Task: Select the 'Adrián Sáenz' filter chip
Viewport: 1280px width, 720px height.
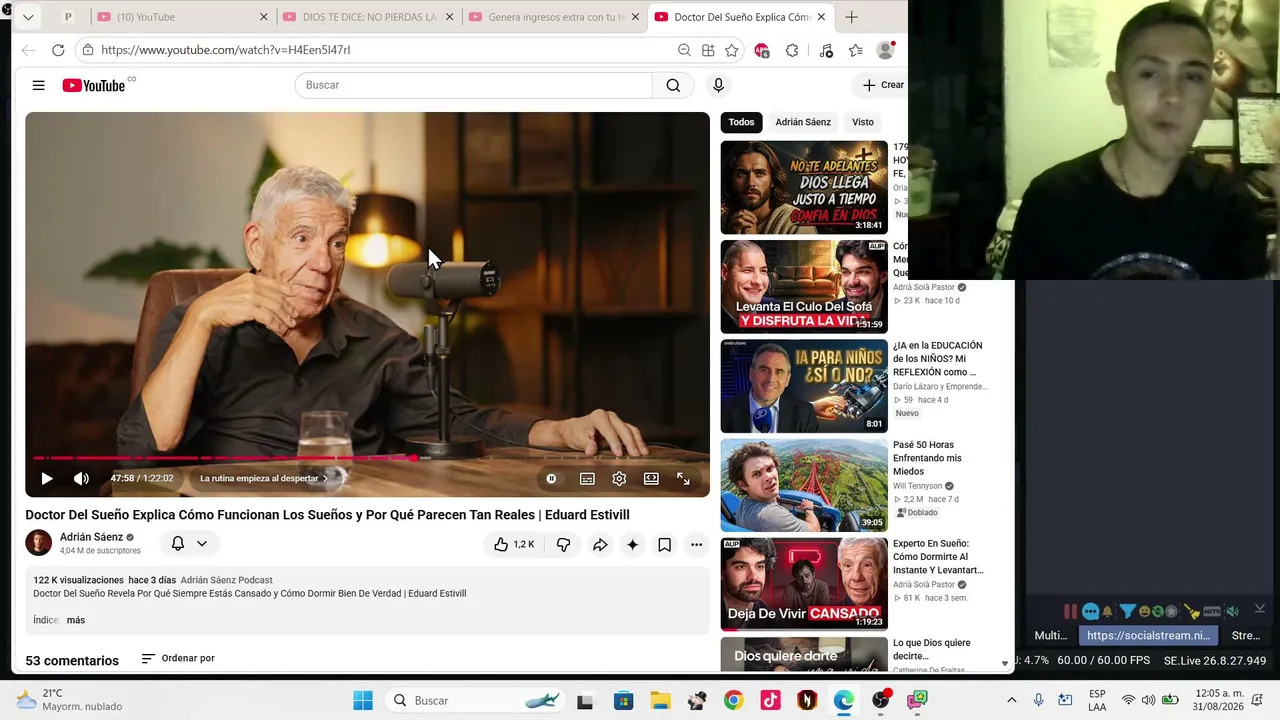Action: 803,122
